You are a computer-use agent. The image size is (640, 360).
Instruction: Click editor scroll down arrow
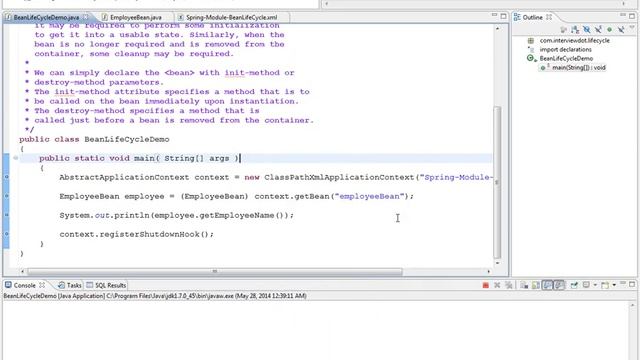pyautogui.click(x=497, y=263)
